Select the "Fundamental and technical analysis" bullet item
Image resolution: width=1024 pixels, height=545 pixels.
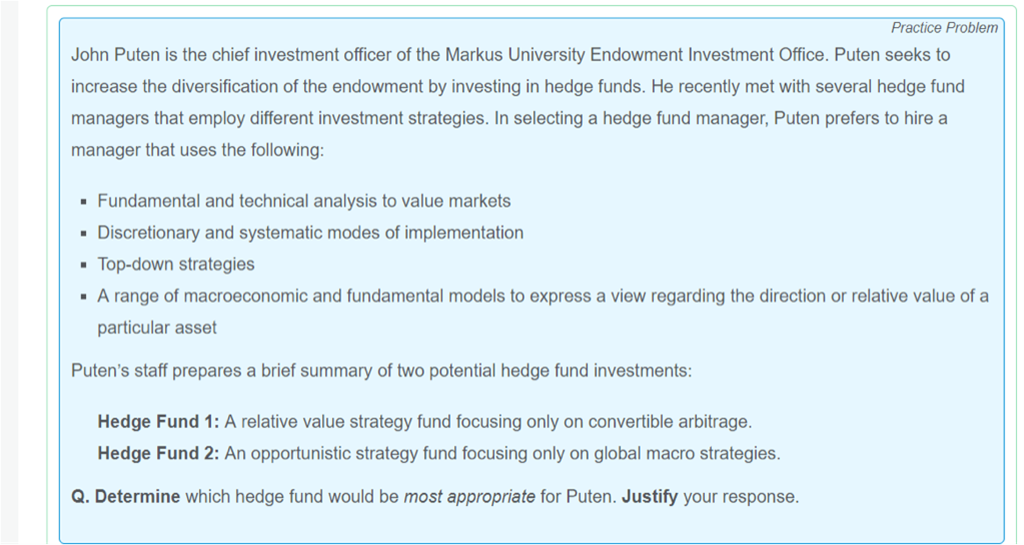304,201
